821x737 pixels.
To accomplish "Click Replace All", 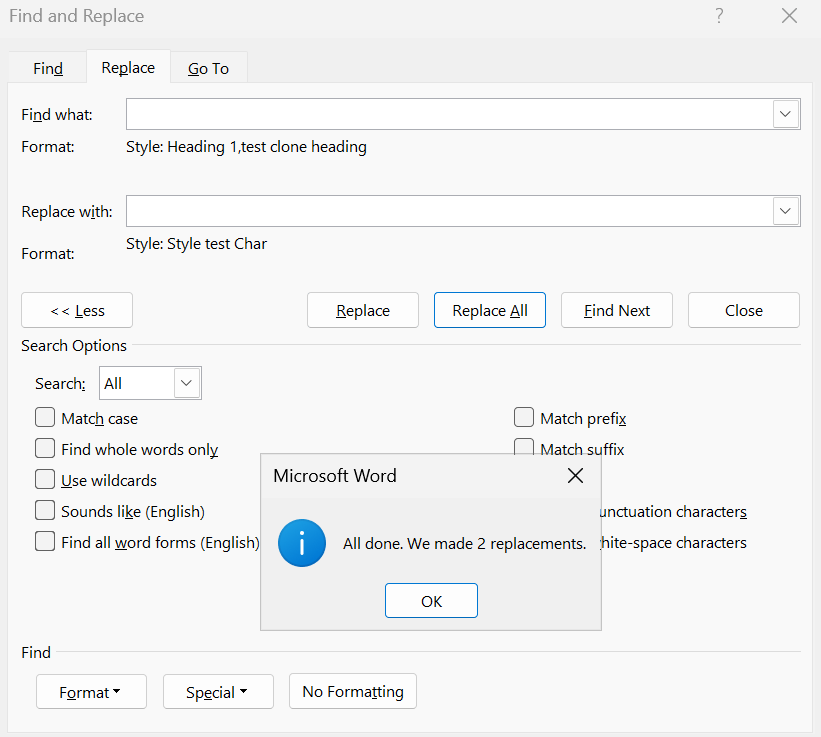I will (490, 310).
